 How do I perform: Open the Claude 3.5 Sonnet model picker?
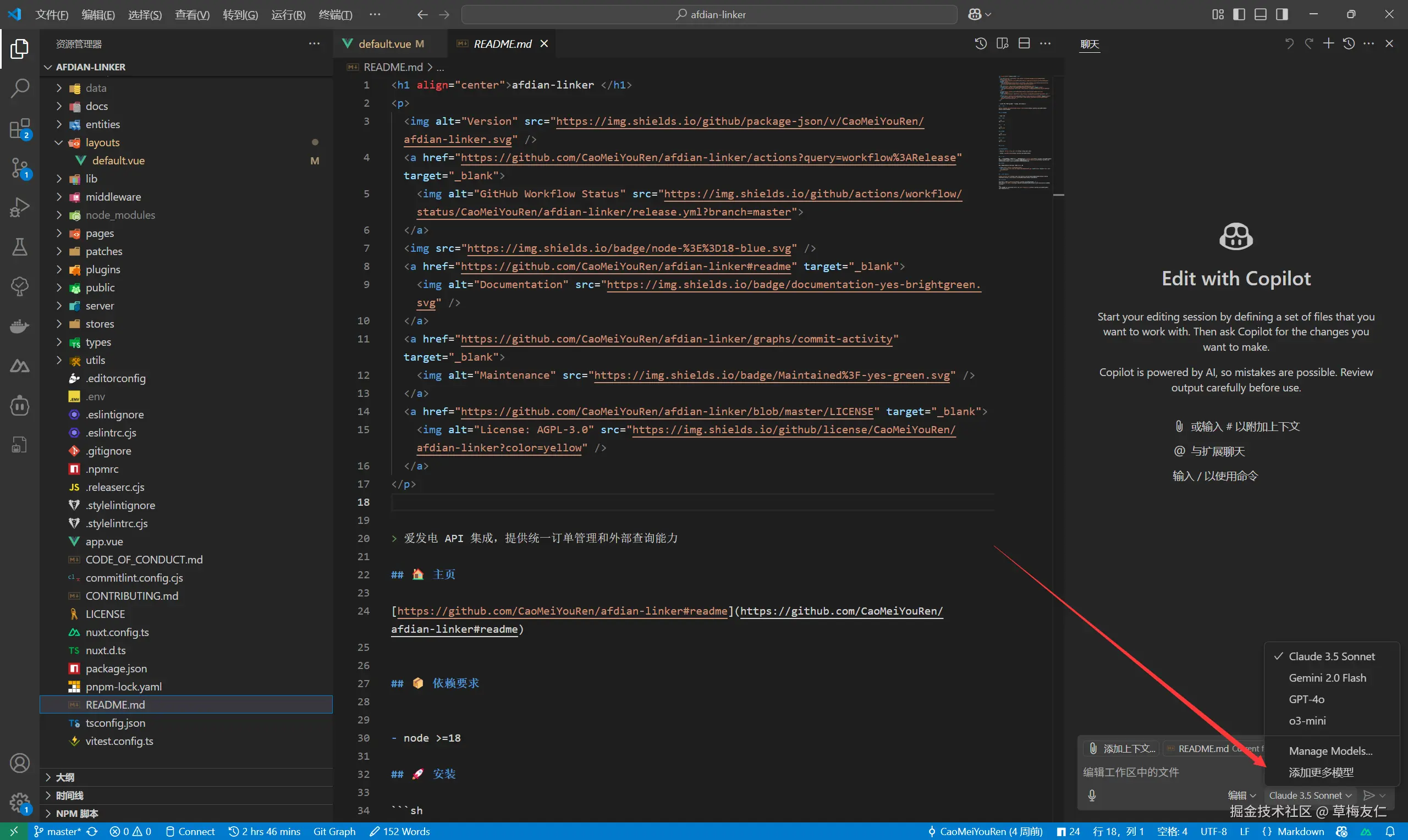pyautogui.click(x=1310, y=795)
